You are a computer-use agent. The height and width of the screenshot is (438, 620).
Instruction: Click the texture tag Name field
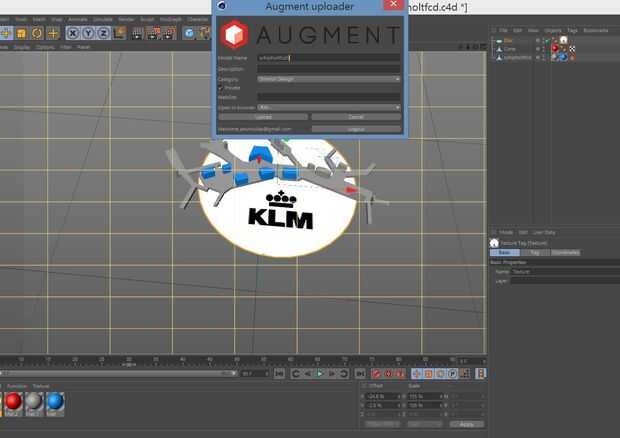pyautogui.click(x=566, y=272)
